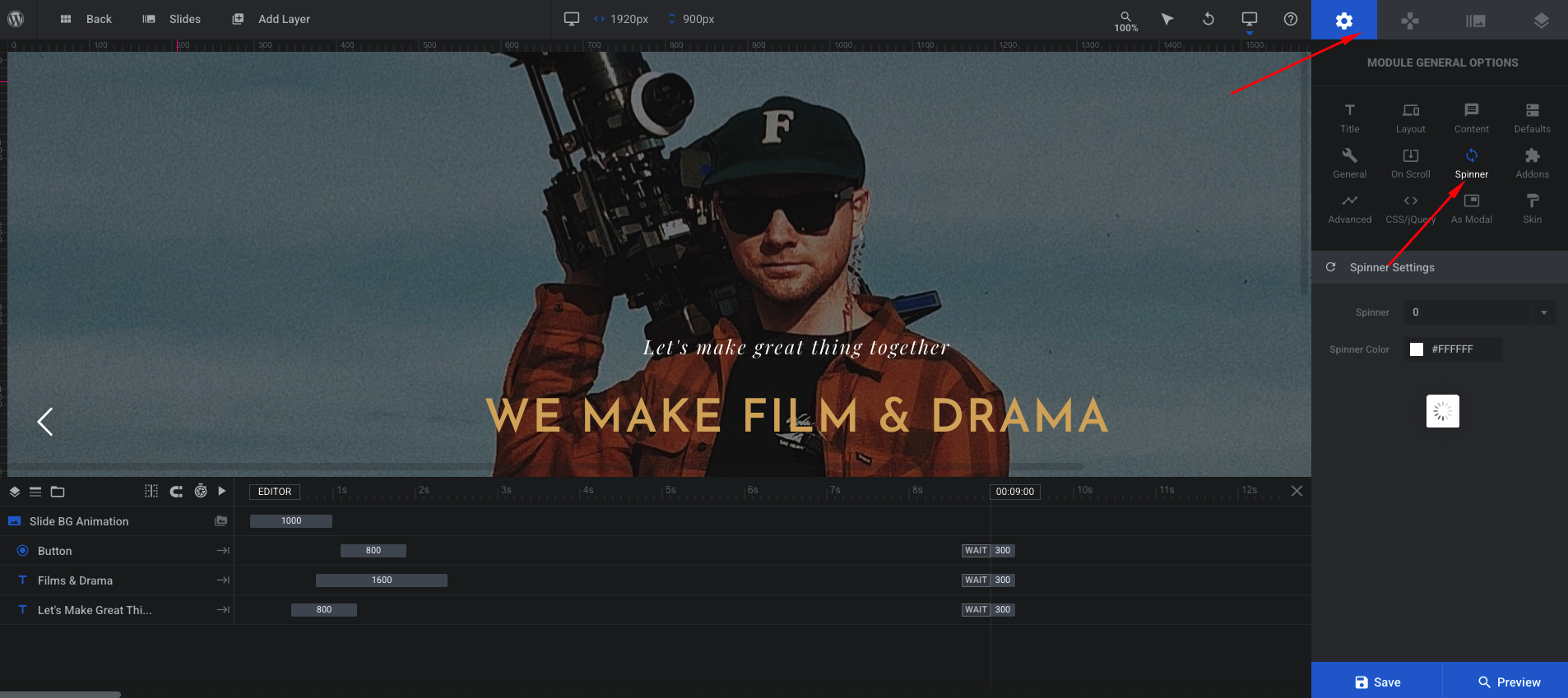This screenshot has width=1568, height=698.
Task: Open the Defaults options section
Action: (1533, 118)
